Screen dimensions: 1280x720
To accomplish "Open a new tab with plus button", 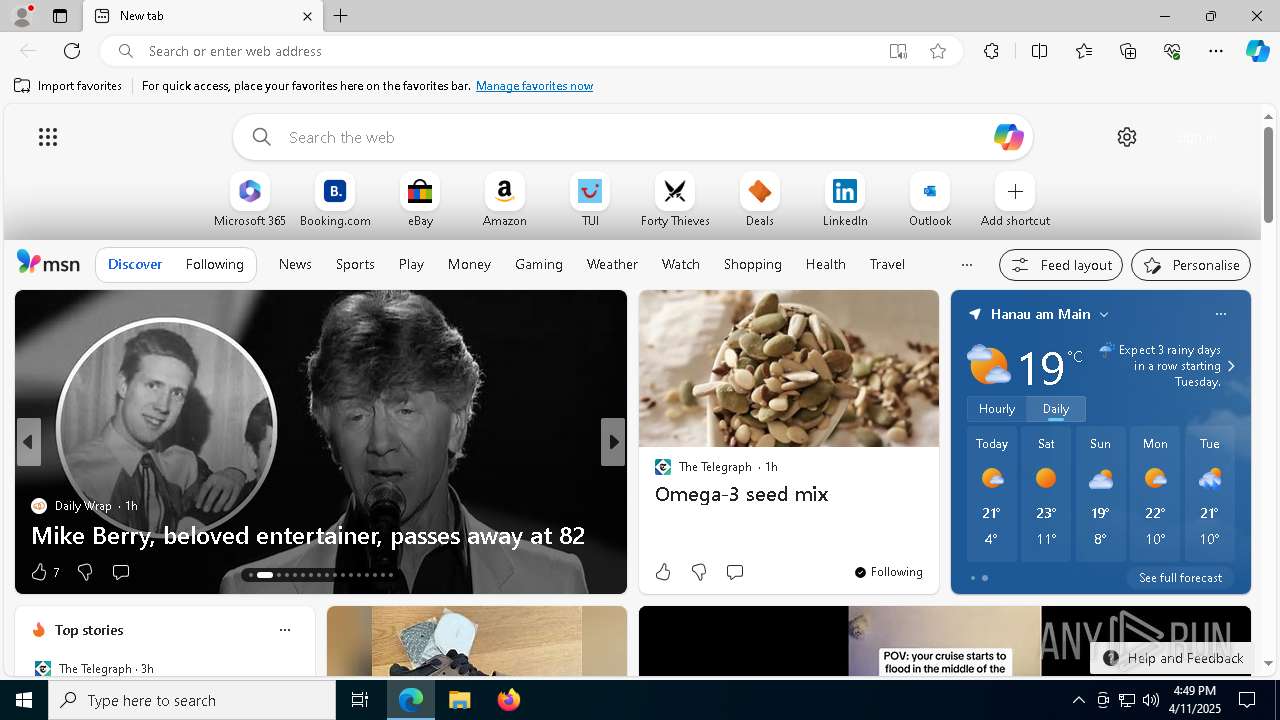I will point(340,16).
